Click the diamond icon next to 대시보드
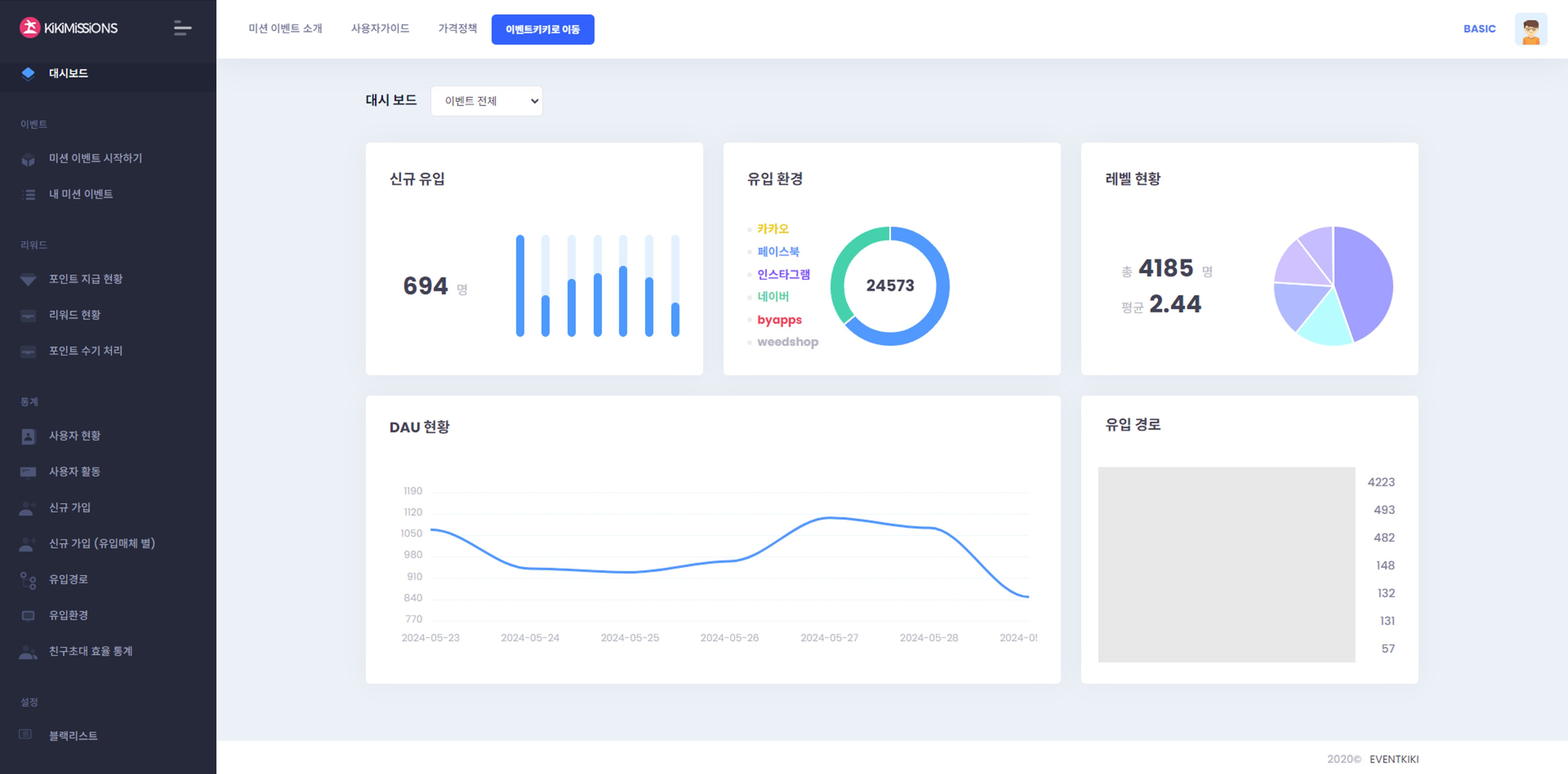Screen dimensions: 1568x774 (x=28, y=73)
